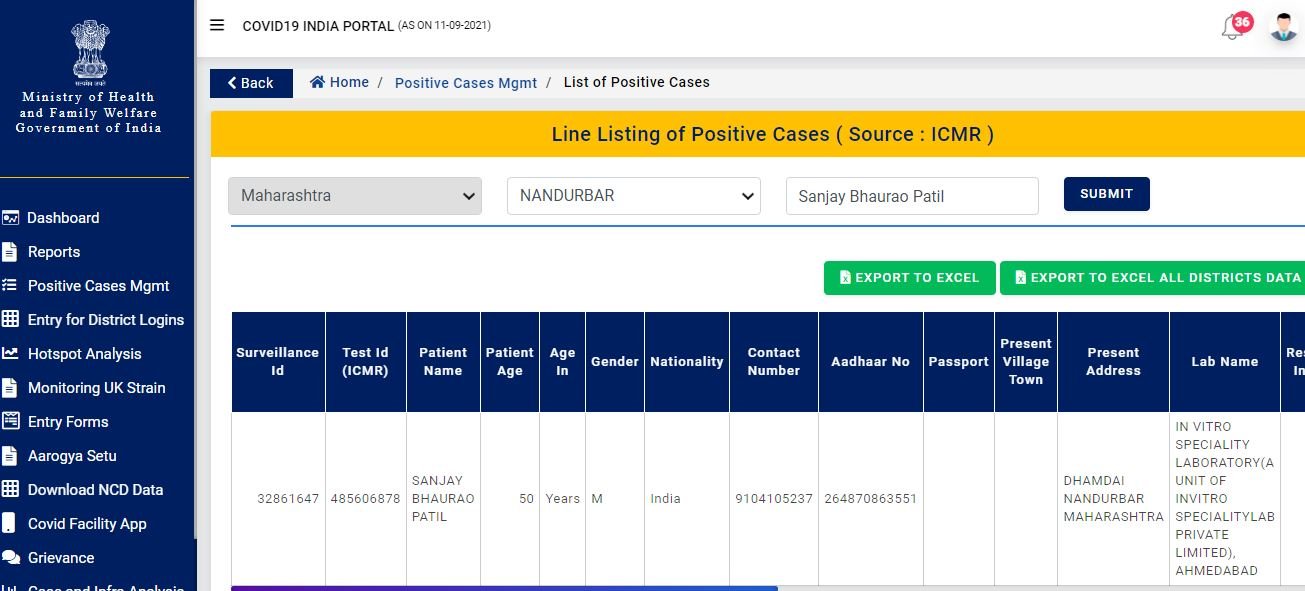This screenshot has height=591, width=1305.
Task: Click the Covid Facility App phone icon
Action: (10, 524)
